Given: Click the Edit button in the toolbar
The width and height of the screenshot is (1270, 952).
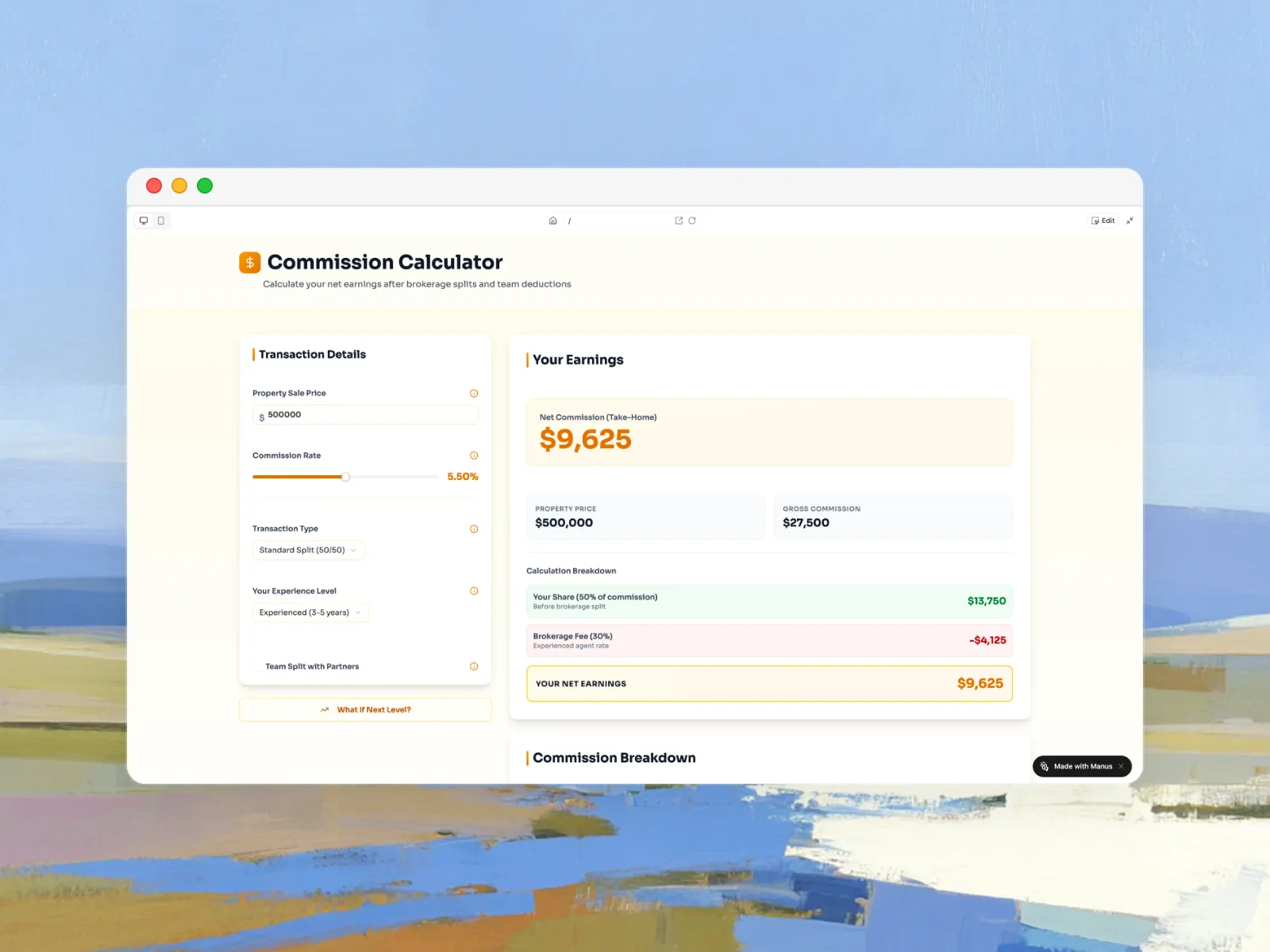Looking at the screenshot, I should tap(1103, 221).
